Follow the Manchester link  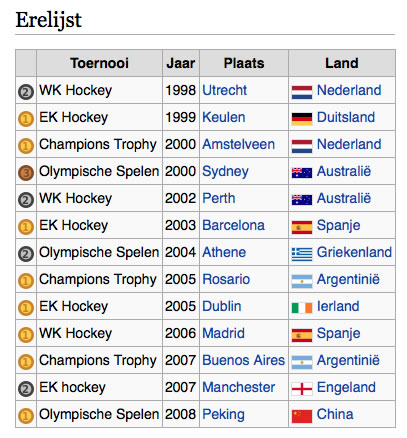pyautogui.click(x=238, y=387)
